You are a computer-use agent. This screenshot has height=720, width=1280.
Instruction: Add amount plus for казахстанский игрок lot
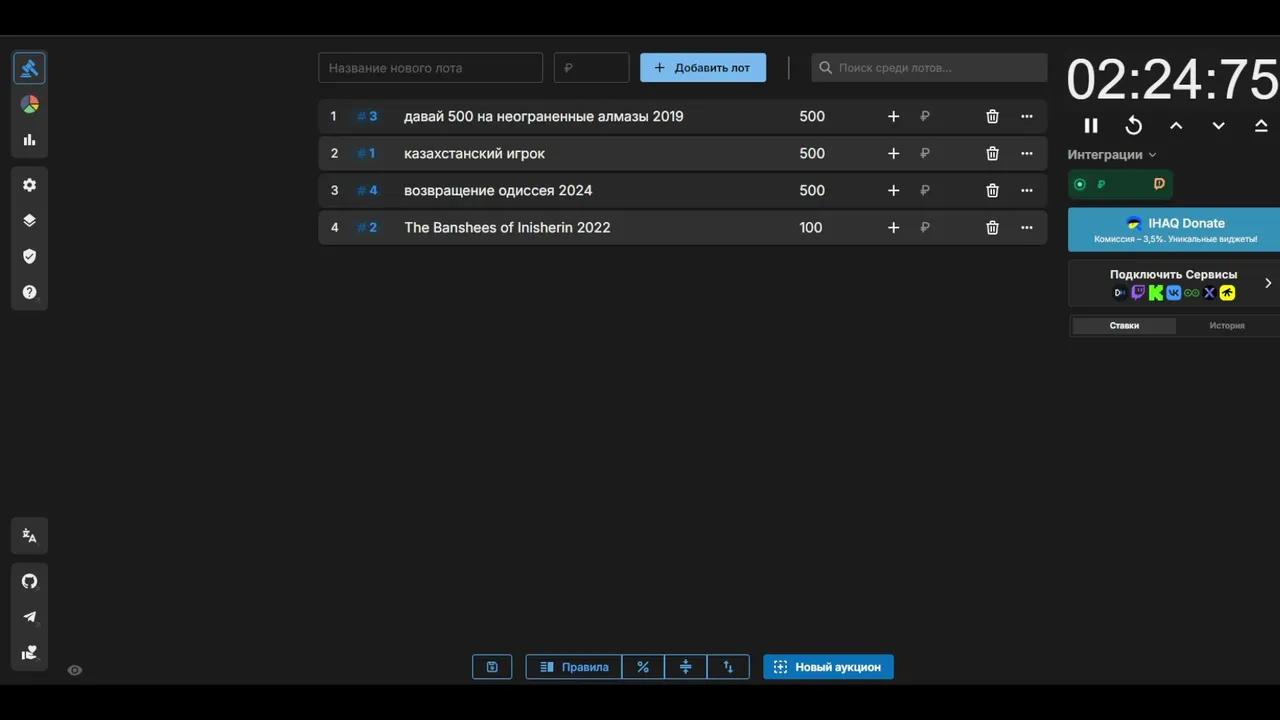click(x=894, y=153)
